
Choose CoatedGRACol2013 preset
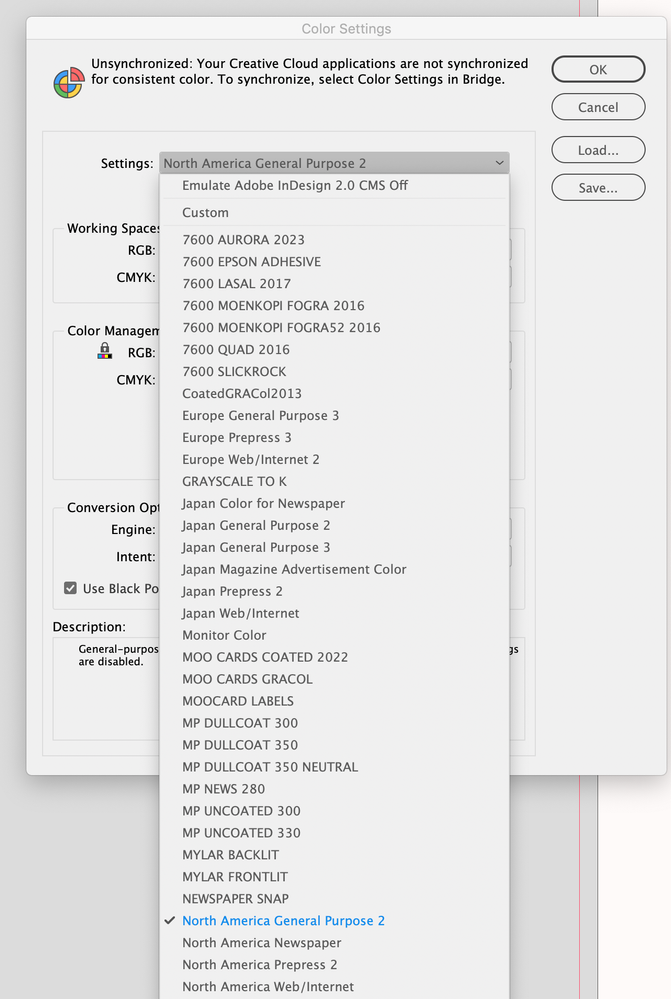click(x=334, y=394)
